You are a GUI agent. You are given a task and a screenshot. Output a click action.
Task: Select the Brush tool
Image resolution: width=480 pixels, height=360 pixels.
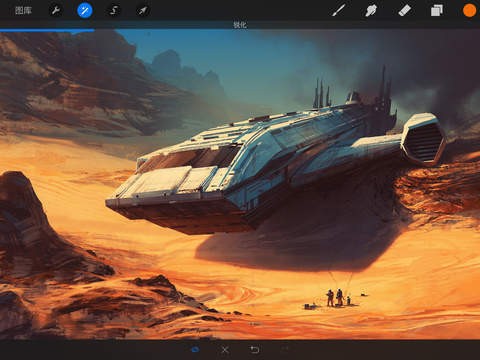coord(339,10)
